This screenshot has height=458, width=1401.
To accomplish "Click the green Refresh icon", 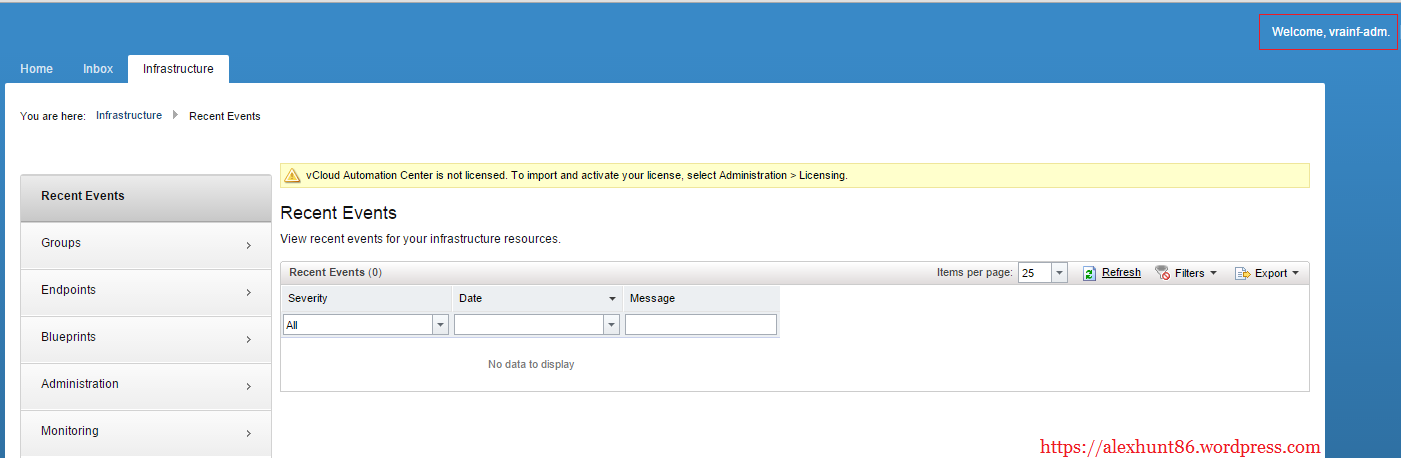I will click(1089, 273).
